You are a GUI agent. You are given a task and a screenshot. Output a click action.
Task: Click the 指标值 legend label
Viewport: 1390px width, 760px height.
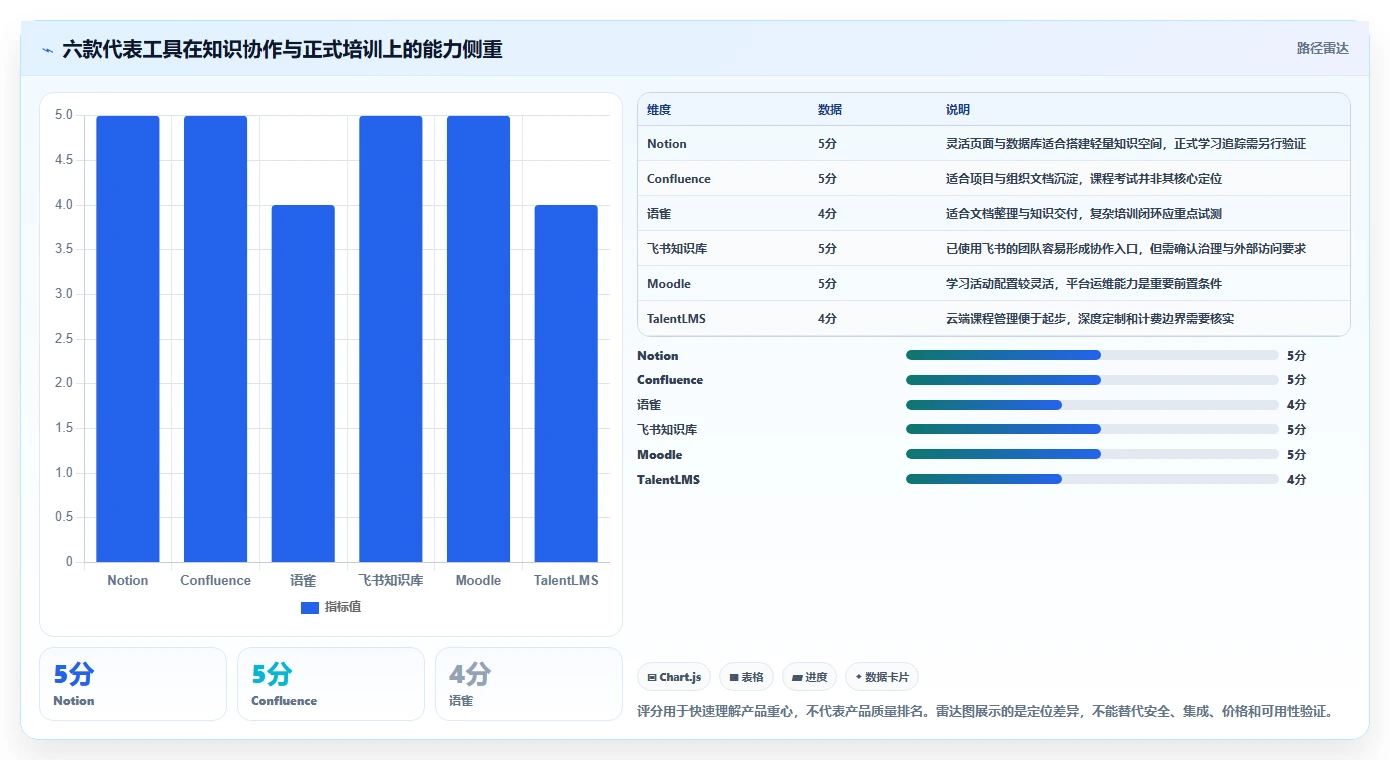click(343, 607)
